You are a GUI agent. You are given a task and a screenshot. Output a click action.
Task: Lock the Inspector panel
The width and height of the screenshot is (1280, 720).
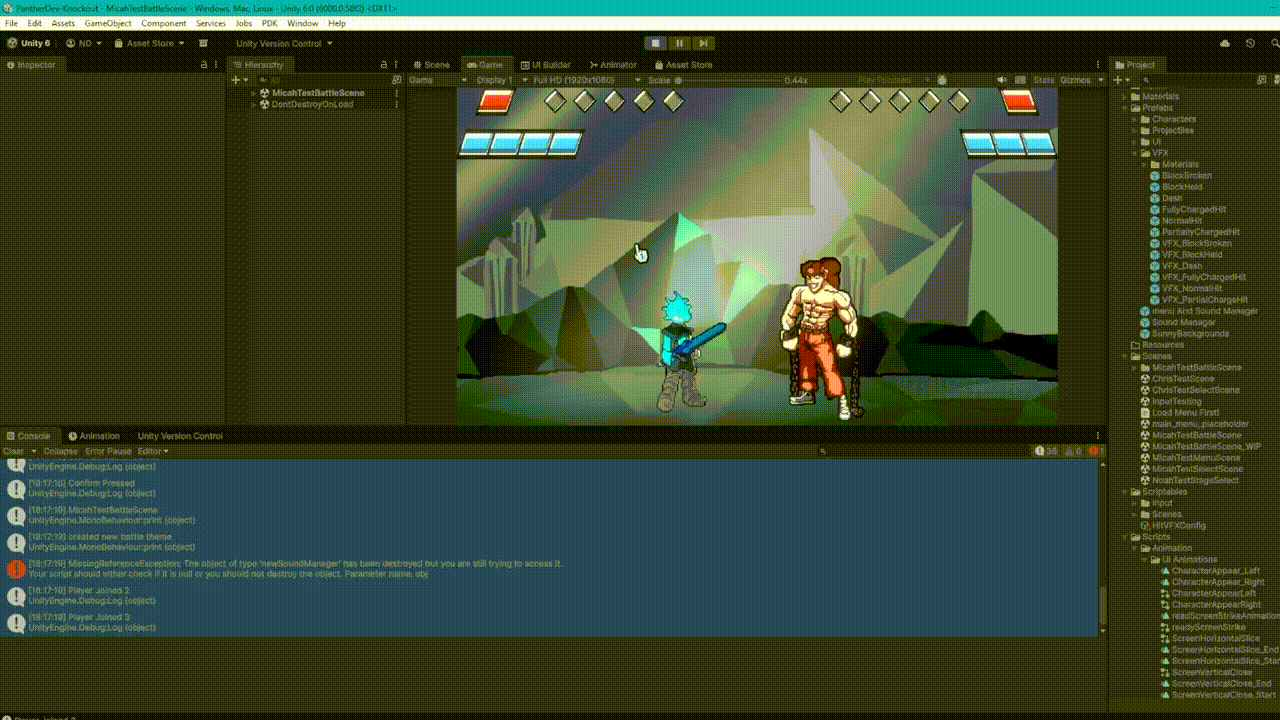pos(203,65)
